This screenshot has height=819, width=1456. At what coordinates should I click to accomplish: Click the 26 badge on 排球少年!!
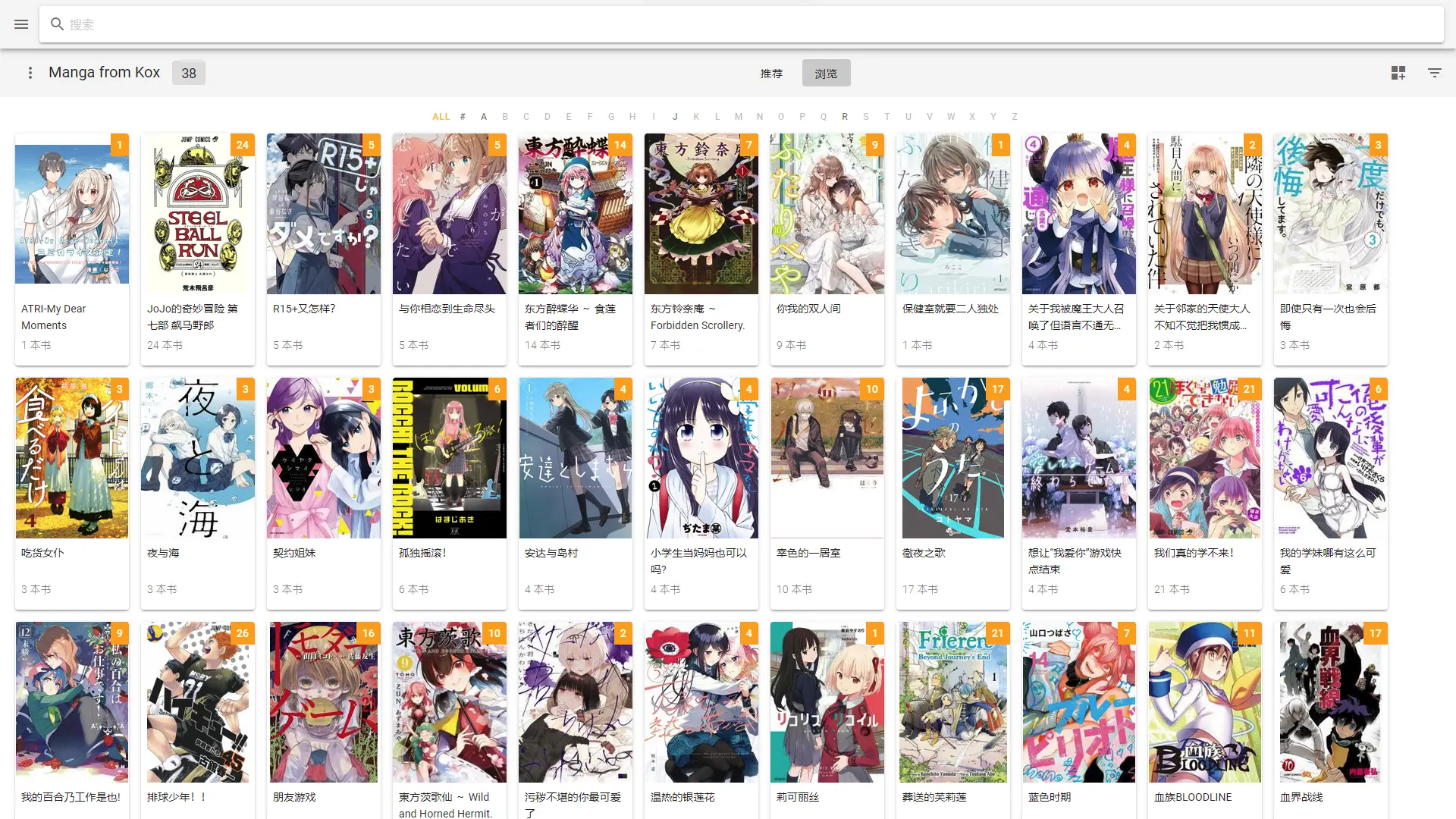click(242, 633)
